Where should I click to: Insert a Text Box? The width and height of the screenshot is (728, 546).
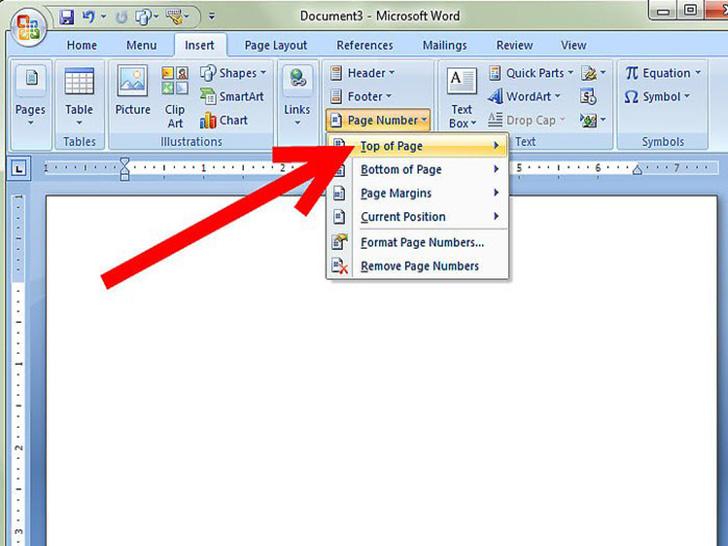pos(462,98)
